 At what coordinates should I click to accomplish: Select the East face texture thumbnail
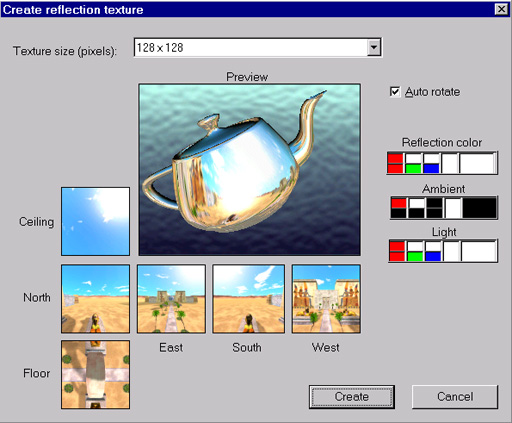pos(171,299)
